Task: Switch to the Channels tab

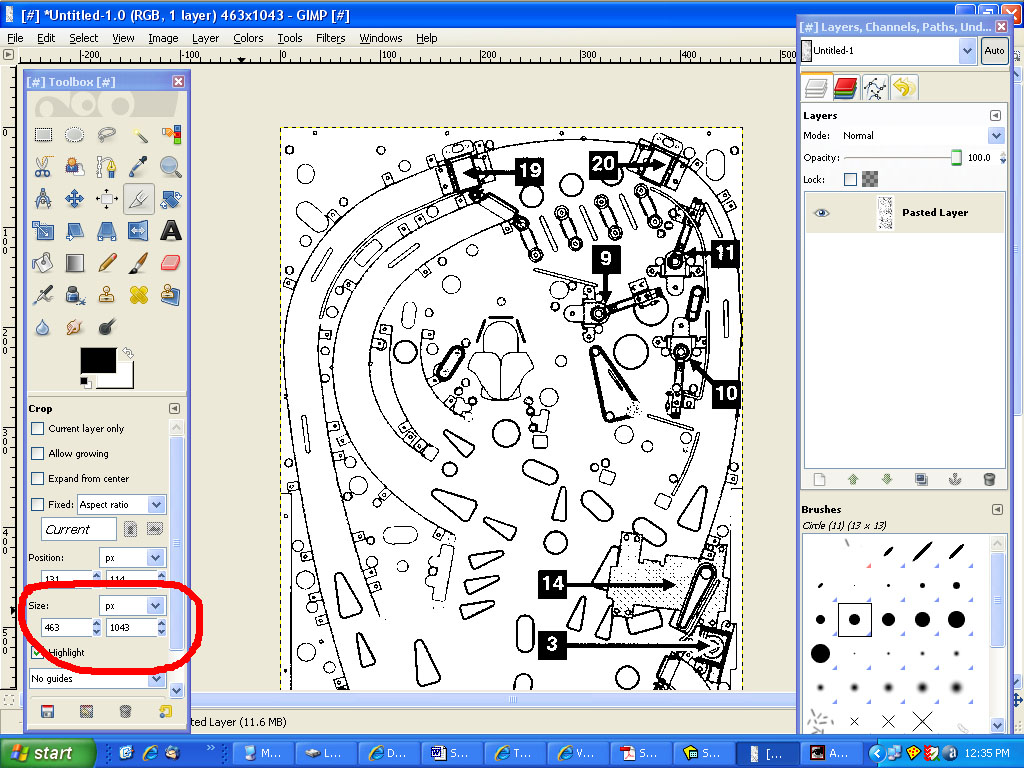Action: click(x=846, y=88)
